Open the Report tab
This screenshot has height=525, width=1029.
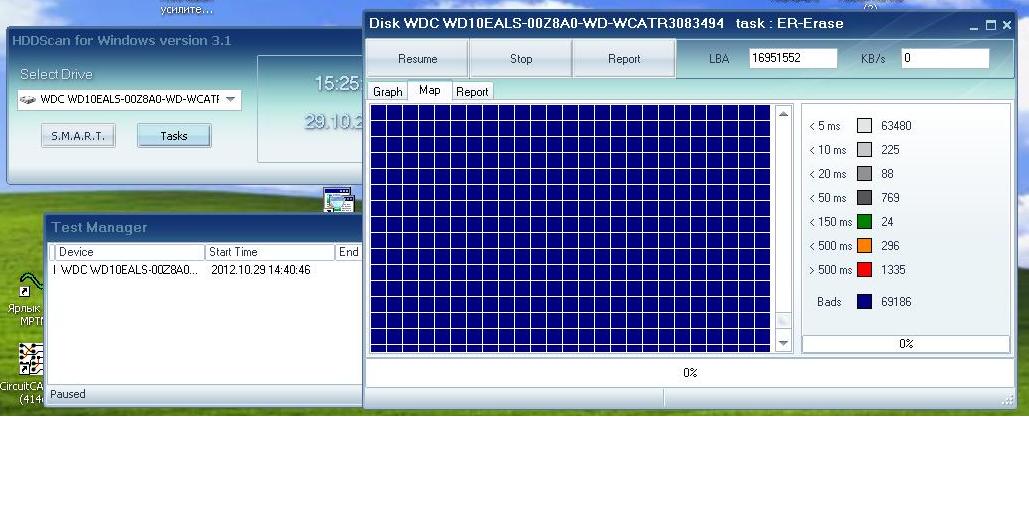(x=472, y=92)
